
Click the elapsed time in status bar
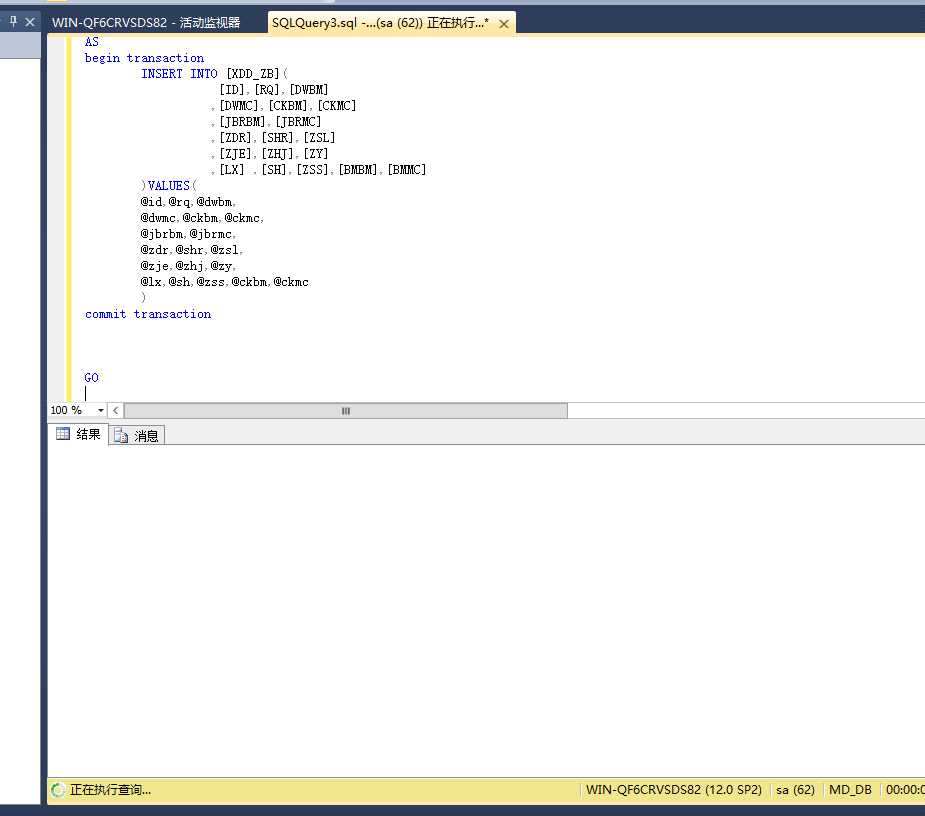[x=905, y=789]
